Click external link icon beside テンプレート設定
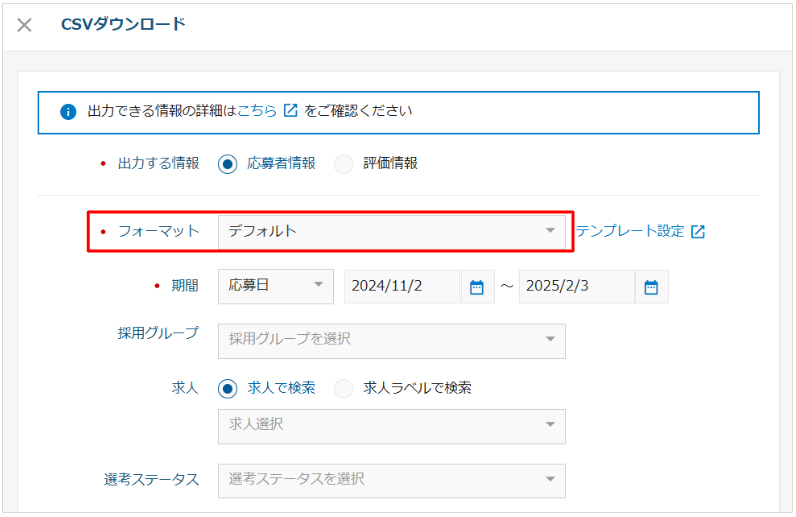796x517 pixels. click(x=698, y=232)
